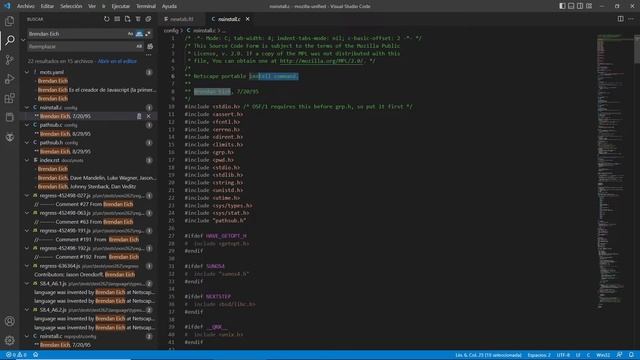The image size is (640, 360).
Task: Collapse the index.rst results group
Action: [27, 160]
